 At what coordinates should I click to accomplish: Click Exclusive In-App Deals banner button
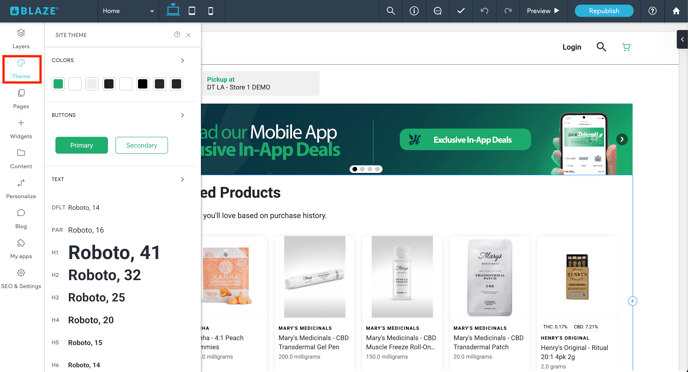(465, 140)
